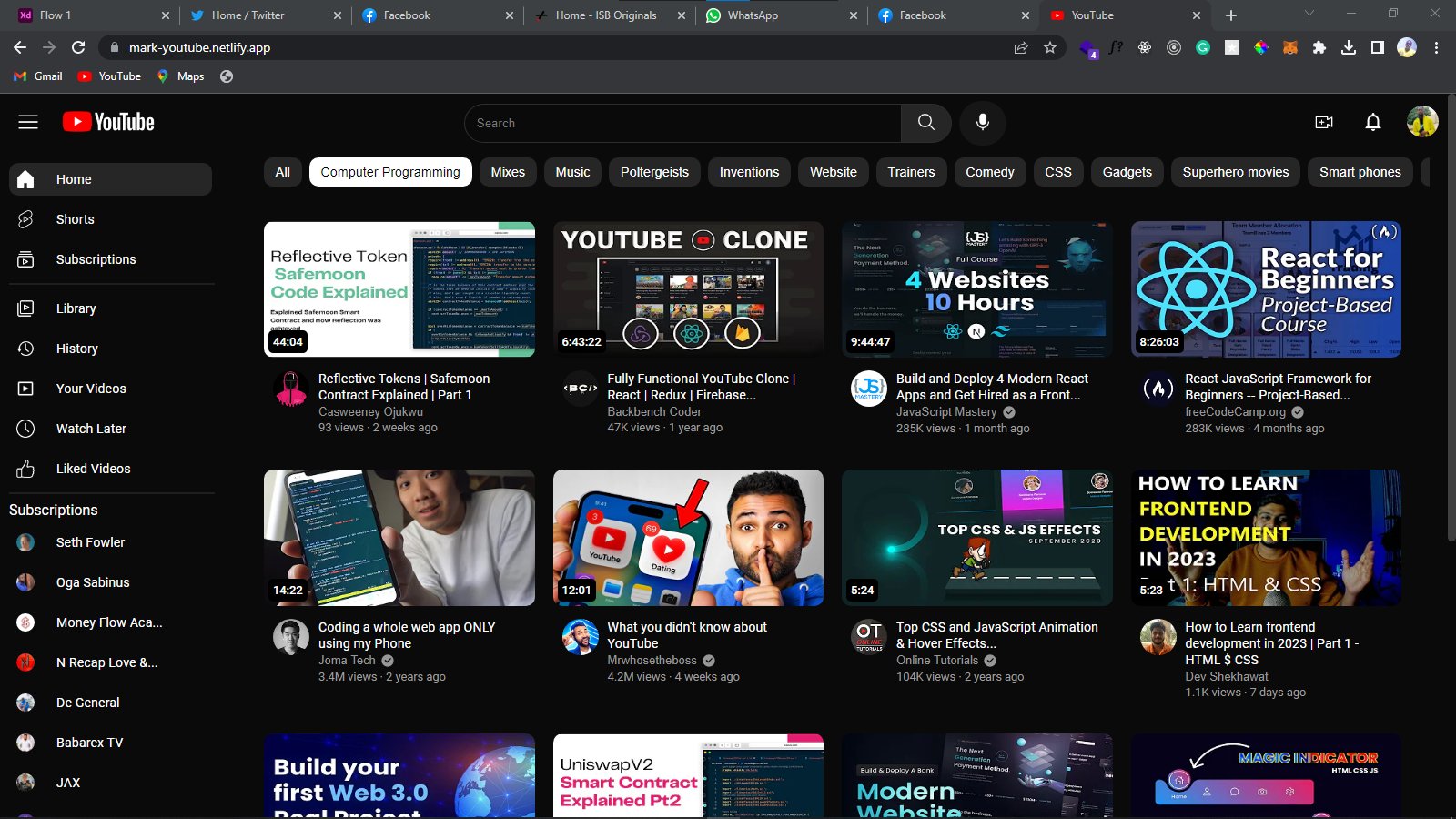1456x819 pixels.
Task: Play Reflective Token Safemoon thumbnail
Action: coord(399,289)
